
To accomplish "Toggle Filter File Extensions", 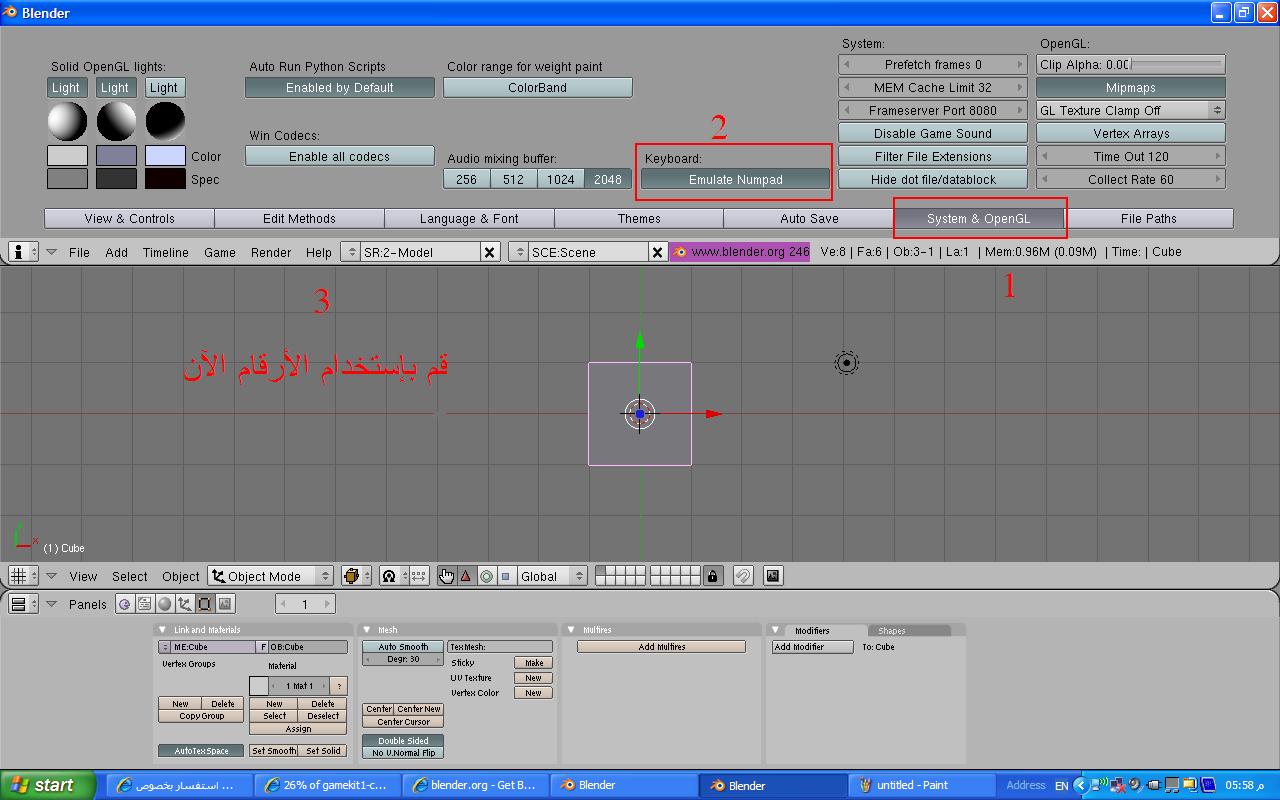I will click(x=933, y=157).
